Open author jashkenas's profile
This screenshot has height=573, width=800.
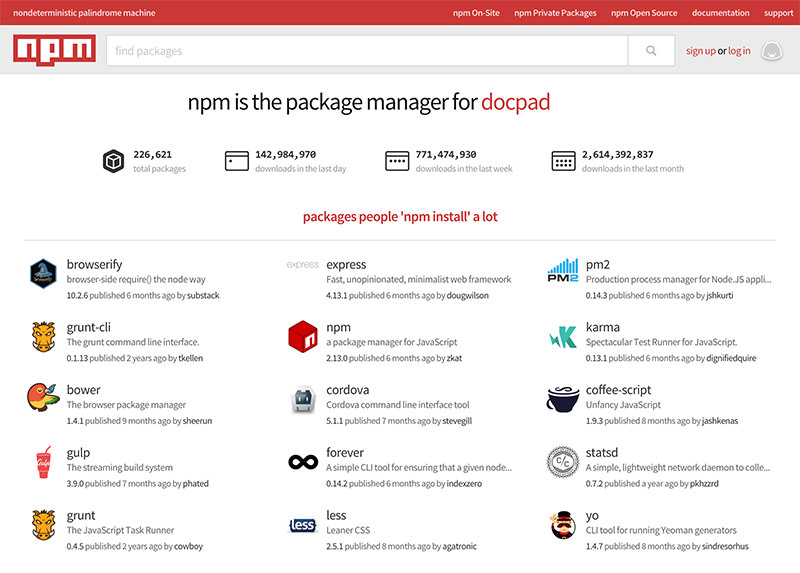click(x=720, y=421)
